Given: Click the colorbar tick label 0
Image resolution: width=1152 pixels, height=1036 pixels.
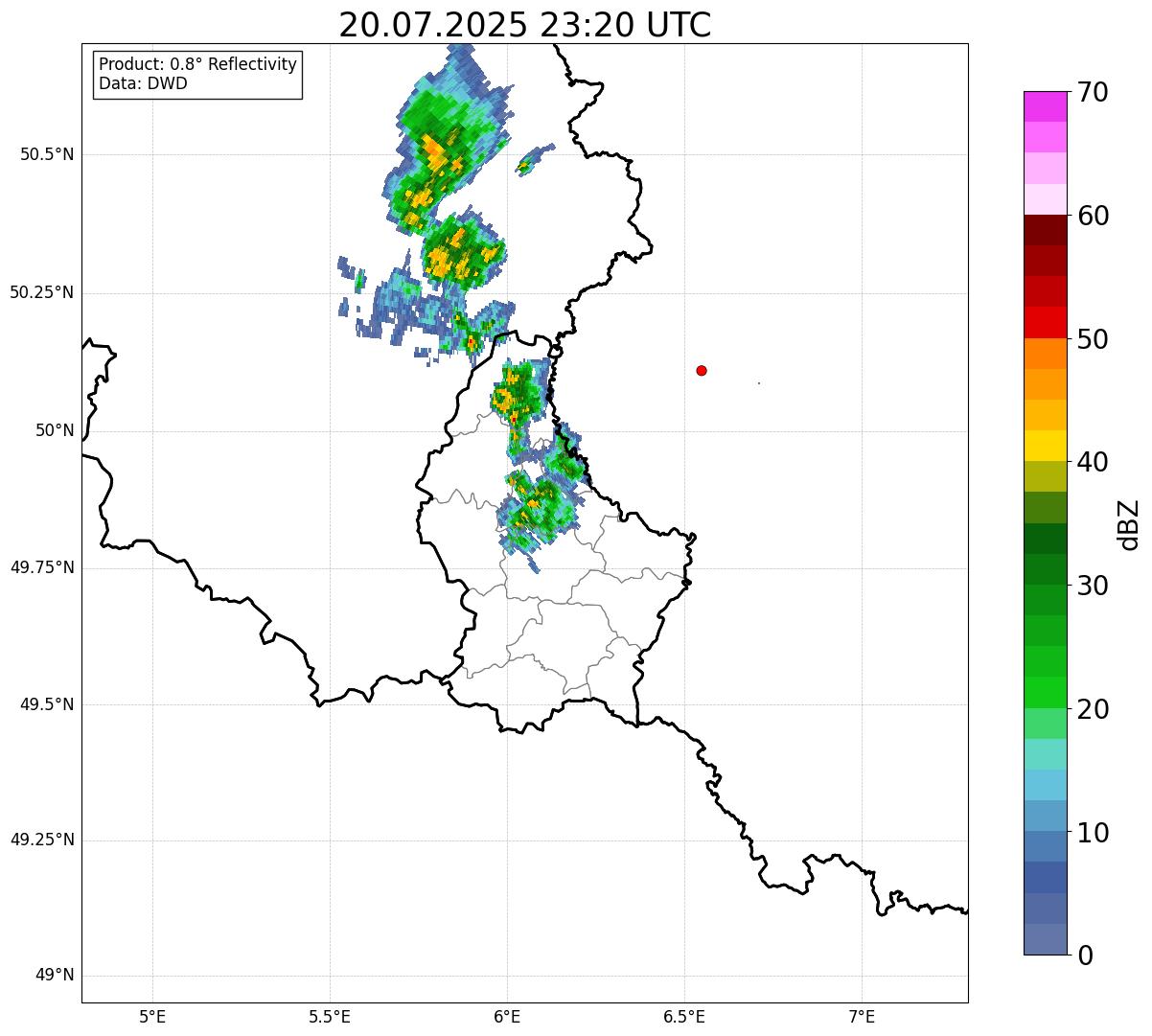Looking at the screenshot, I should [x=1086, y=955].
